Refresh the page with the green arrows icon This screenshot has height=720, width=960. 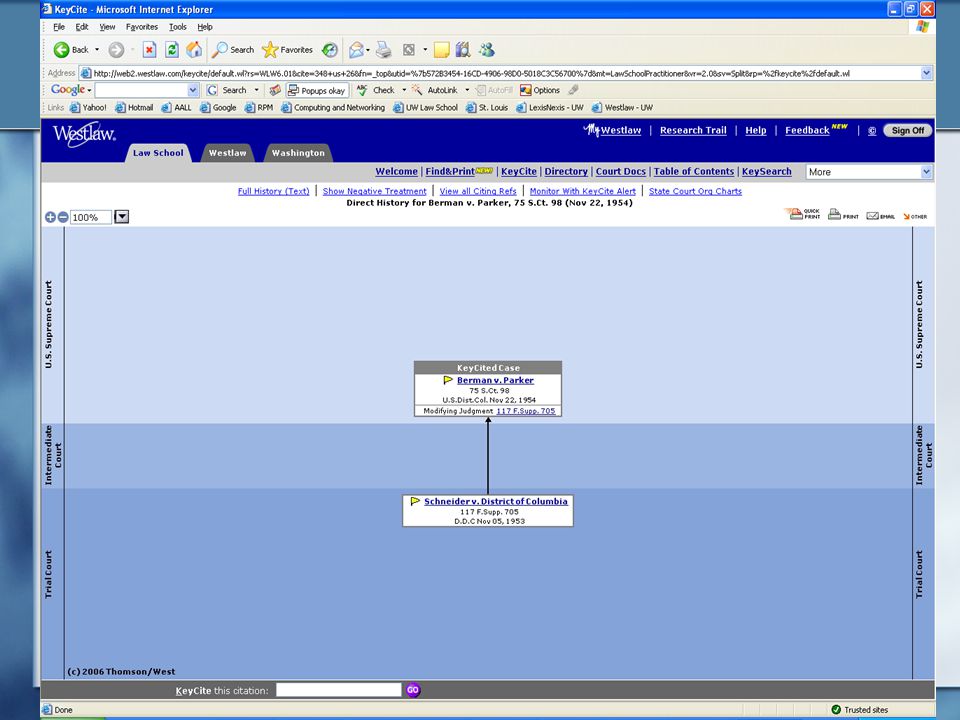(172, 50)
